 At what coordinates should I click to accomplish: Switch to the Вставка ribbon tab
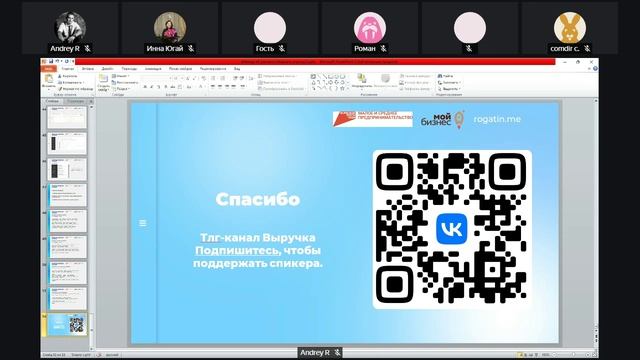point(88,69)
